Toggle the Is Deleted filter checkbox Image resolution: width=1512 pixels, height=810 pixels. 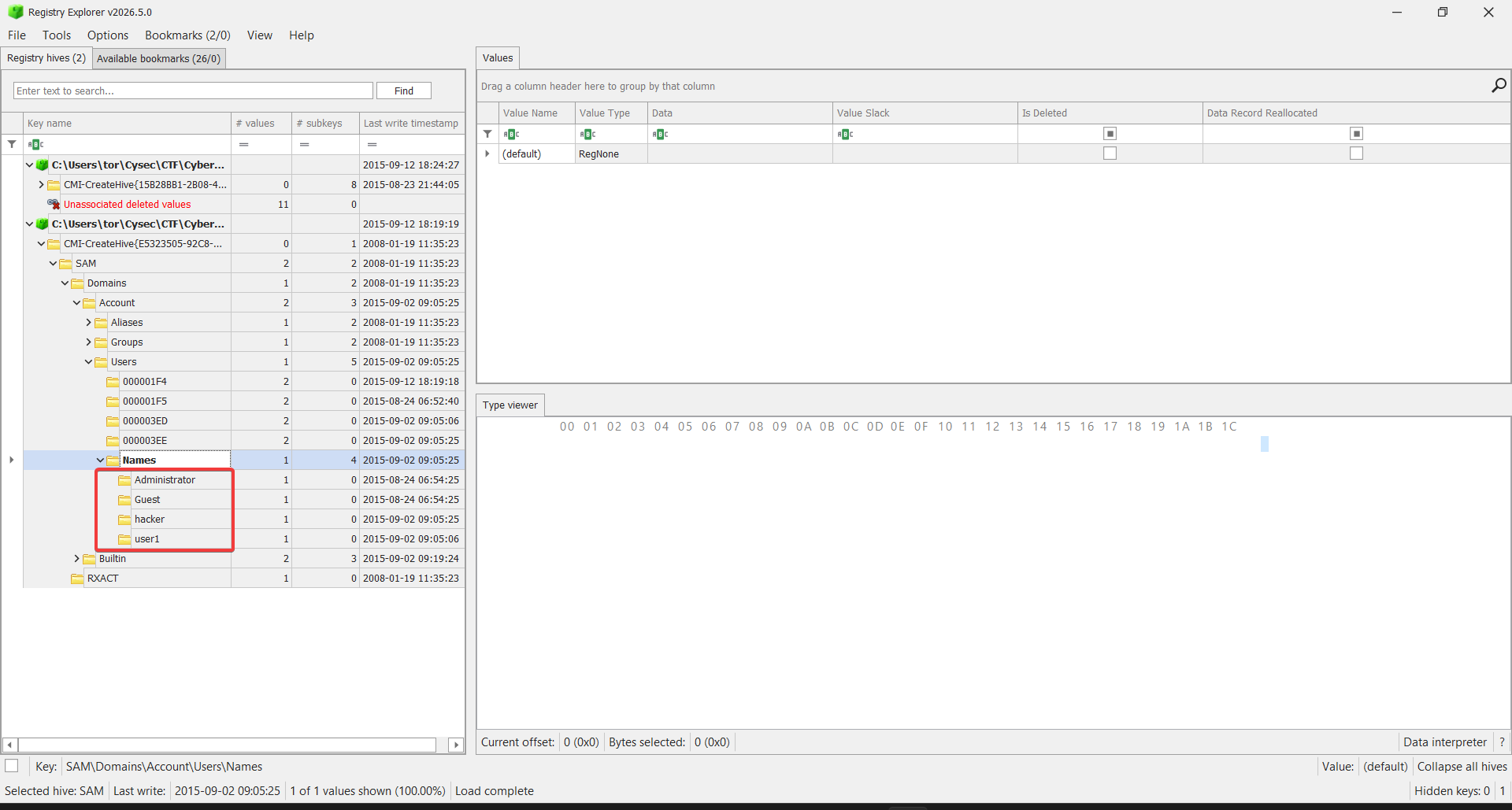[x=1110, y=134]
